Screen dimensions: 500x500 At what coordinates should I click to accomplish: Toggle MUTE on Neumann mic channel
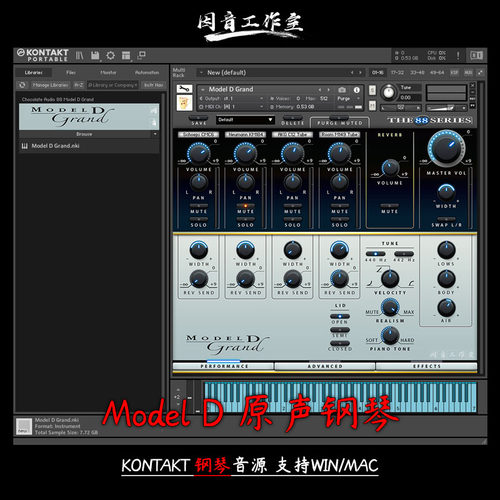(x=246, y=206)
